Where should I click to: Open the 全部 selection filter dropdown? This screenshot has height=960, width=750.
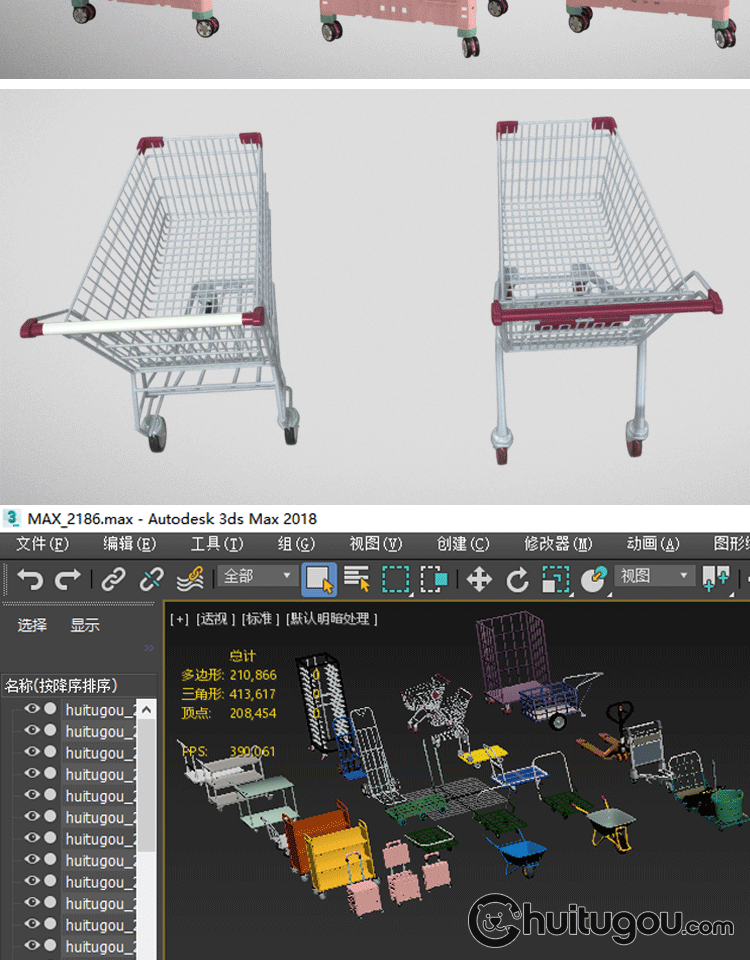click(x=258, y=577)
